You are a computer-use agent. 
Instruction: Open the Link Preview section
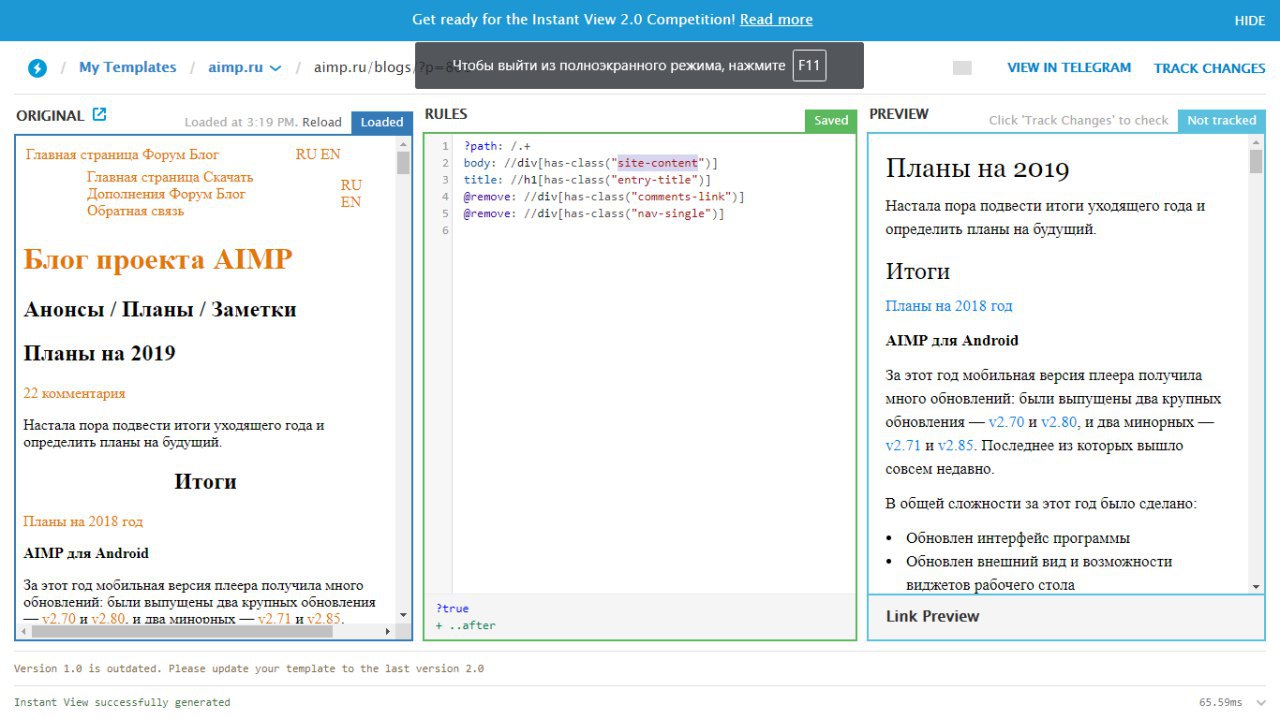point(1066,616)
